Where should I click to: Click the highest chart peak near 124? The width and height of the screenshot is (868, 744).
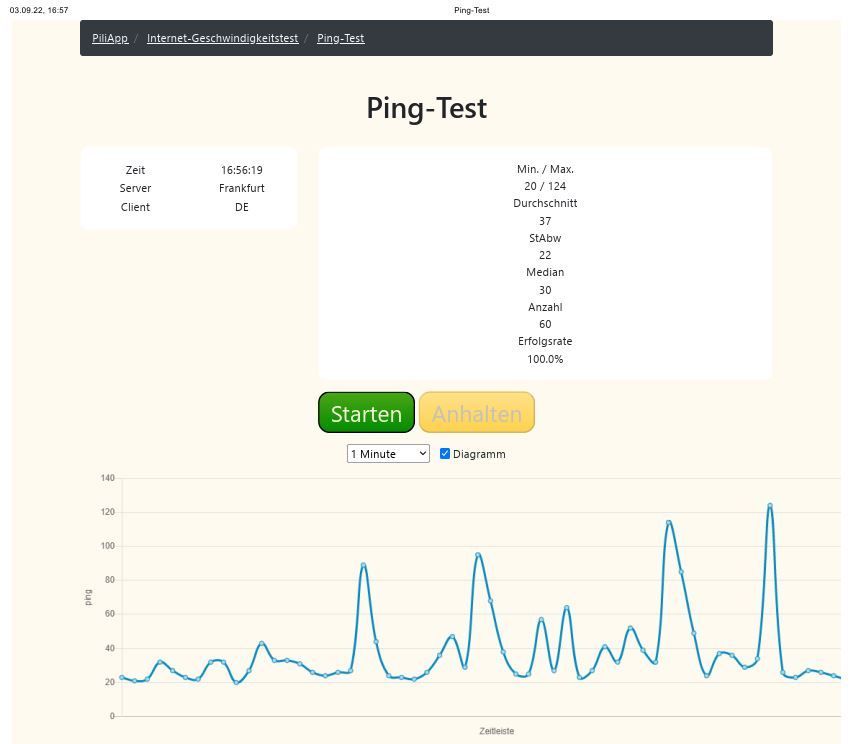pos(770,506)
